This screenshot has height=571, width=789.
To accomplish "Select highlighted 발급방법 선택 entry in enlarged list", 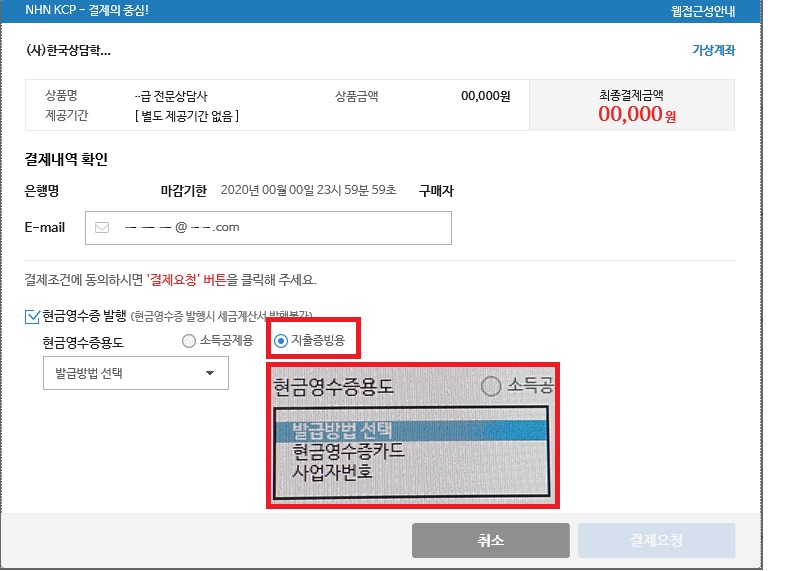I will (342, 431).
